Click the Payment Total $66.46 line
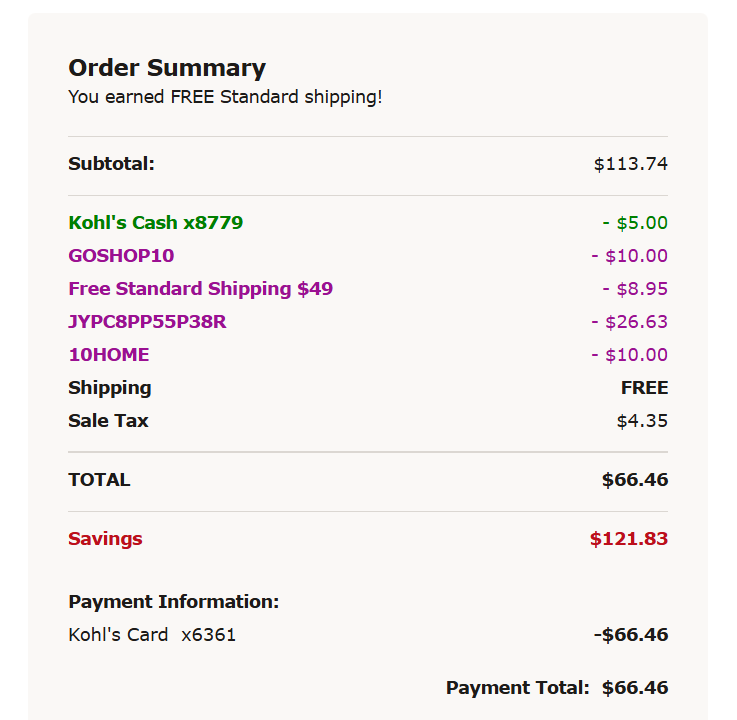Image resolution: width=737 pixels, height=720 pixels. [x=557, y=688]
